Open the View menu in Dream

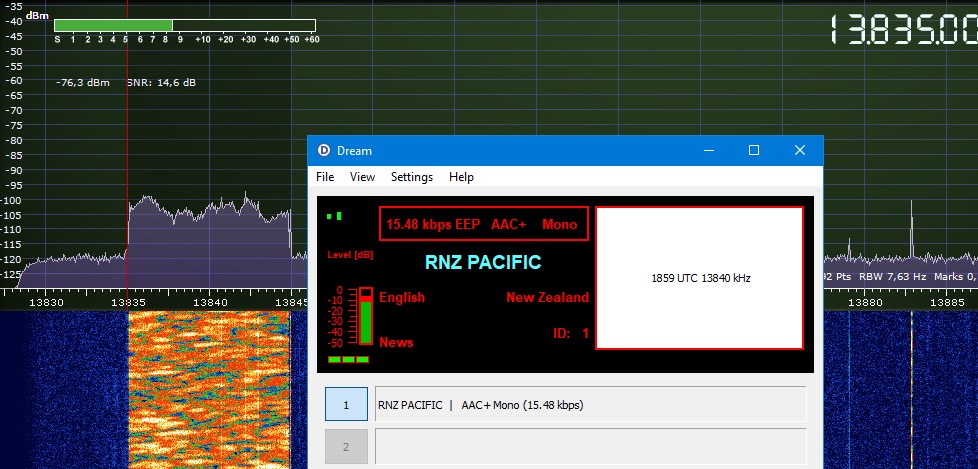[362, 177]
